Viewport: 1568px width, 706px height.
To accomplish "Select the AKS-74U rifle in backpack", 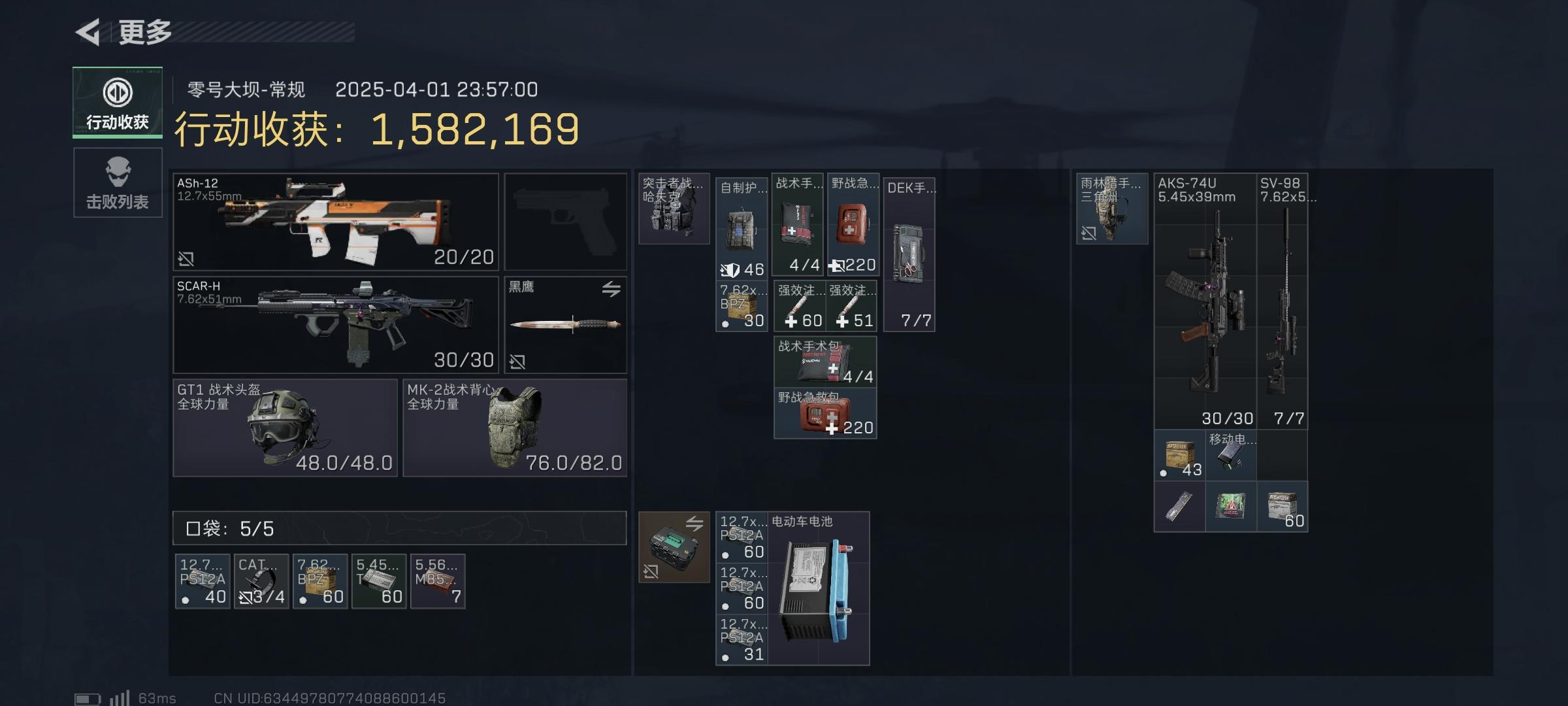I will click(1205, 301).
